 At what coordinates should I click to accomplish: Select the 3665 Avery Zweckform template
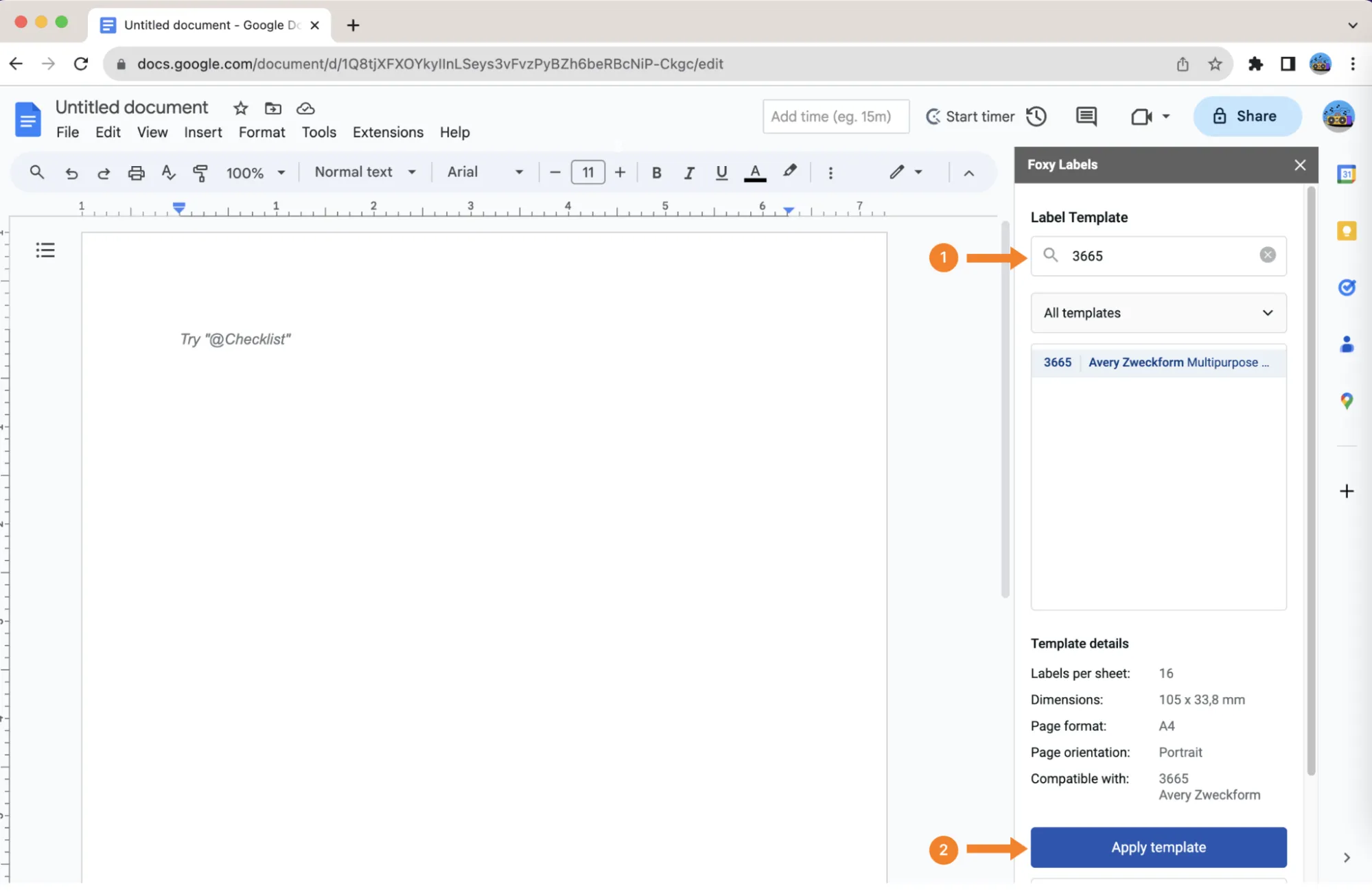(x=1158, y=362)
